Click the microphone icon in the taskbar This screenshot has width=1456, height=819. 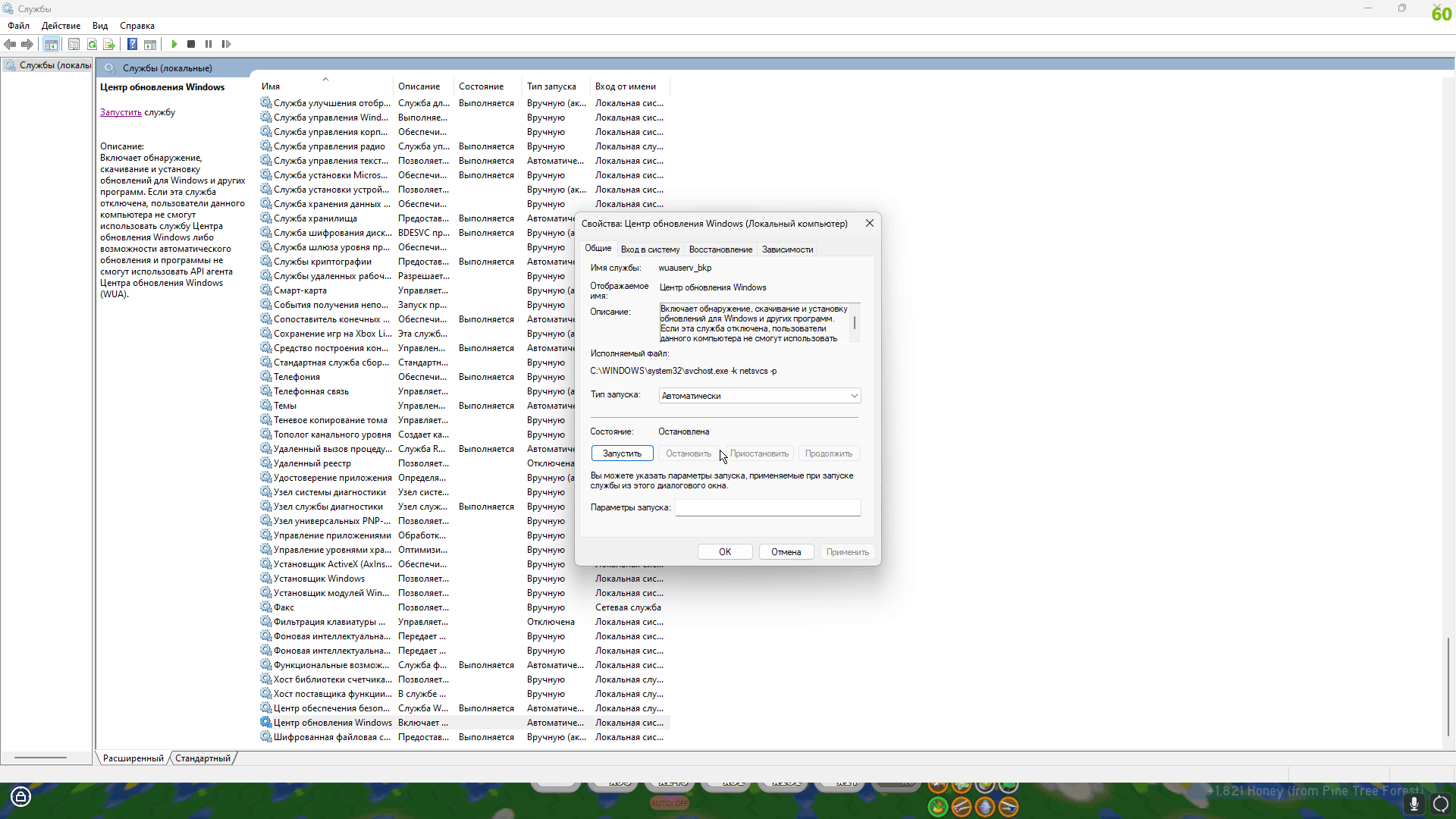pos(1414,803)
